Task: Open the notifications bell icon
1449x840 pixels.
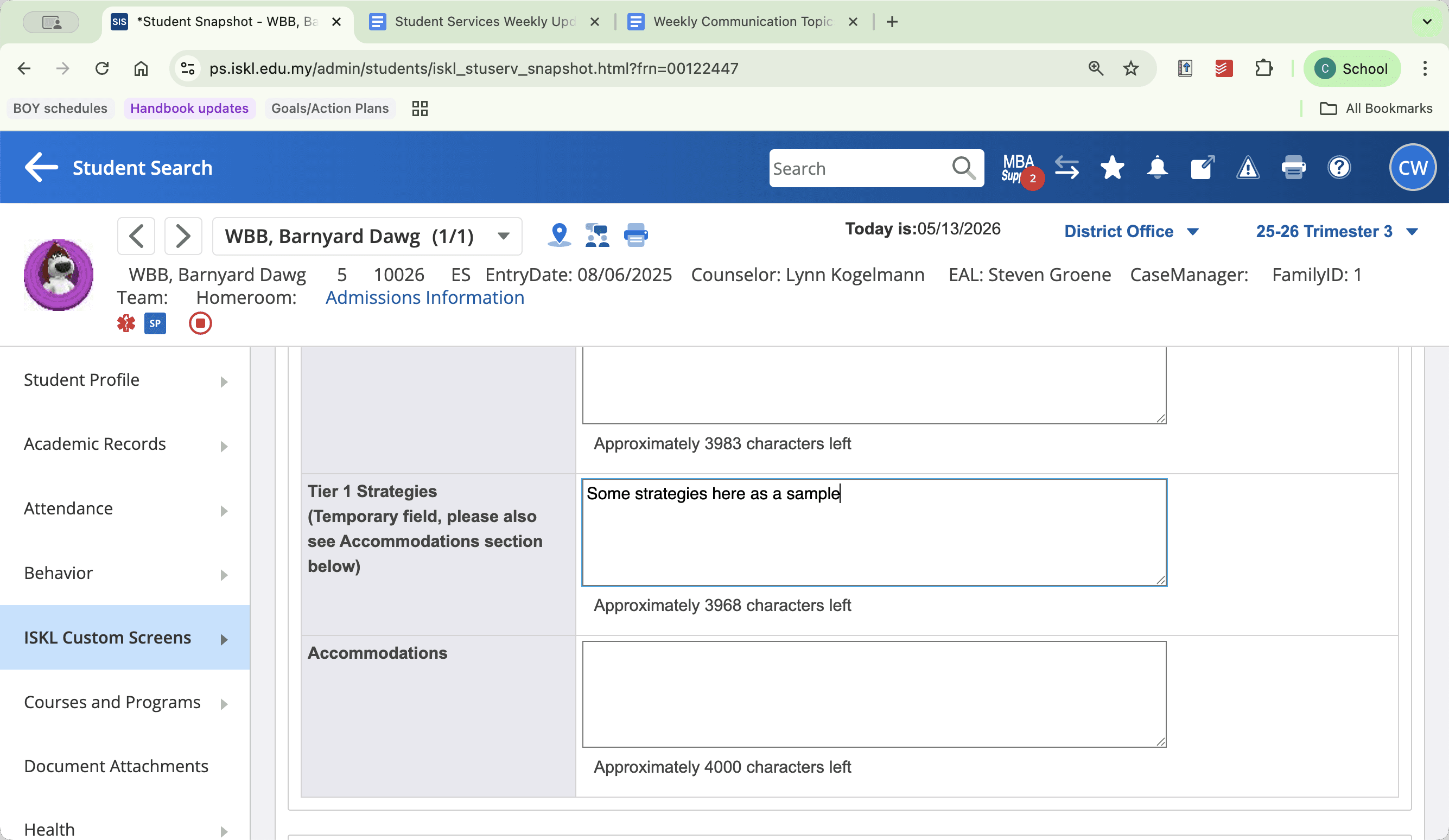Action: pyautogui.click(x=1157, y=168)
